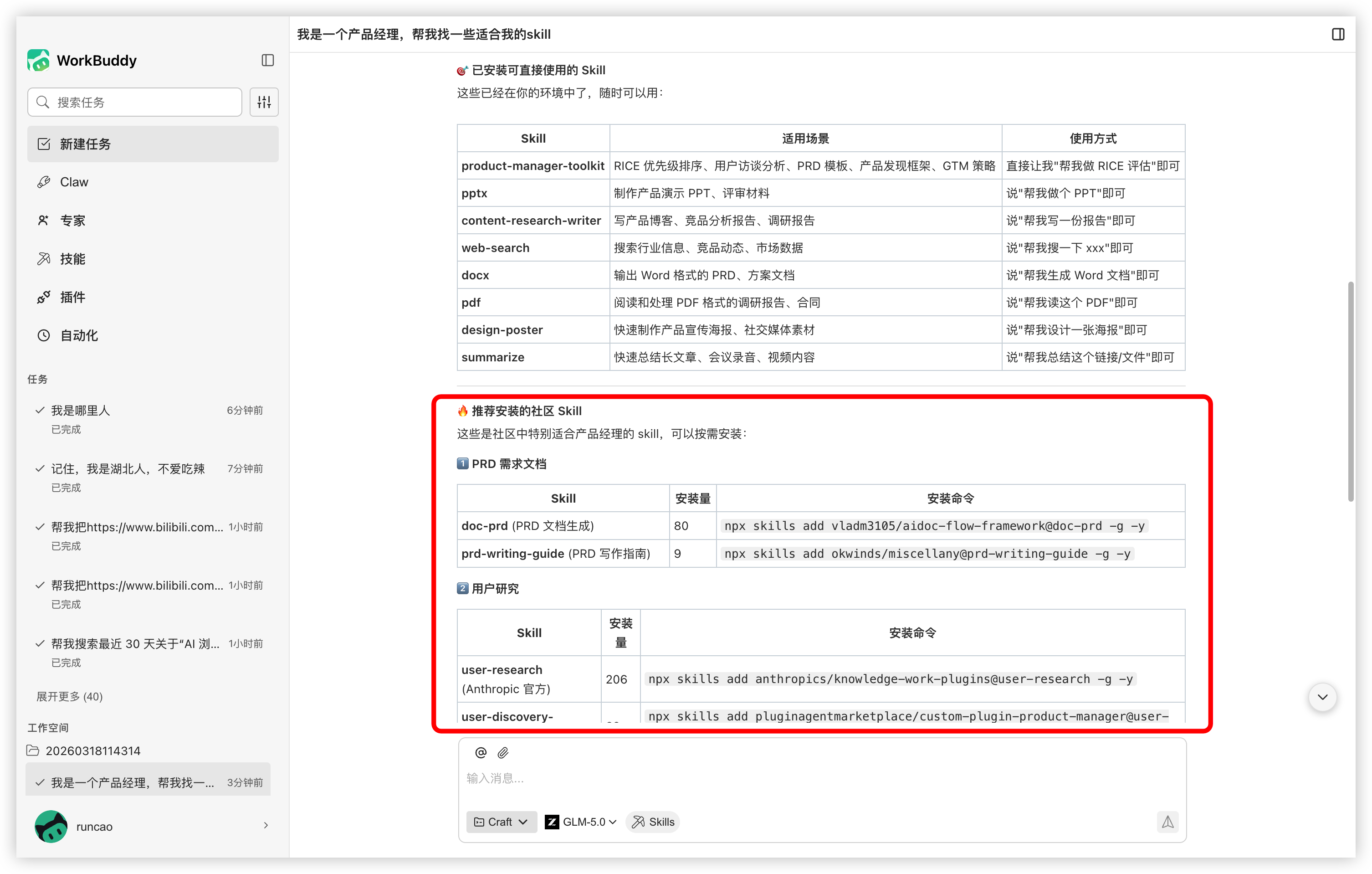
Task: Click the @ mention icon
Action: tap(480, 753)
